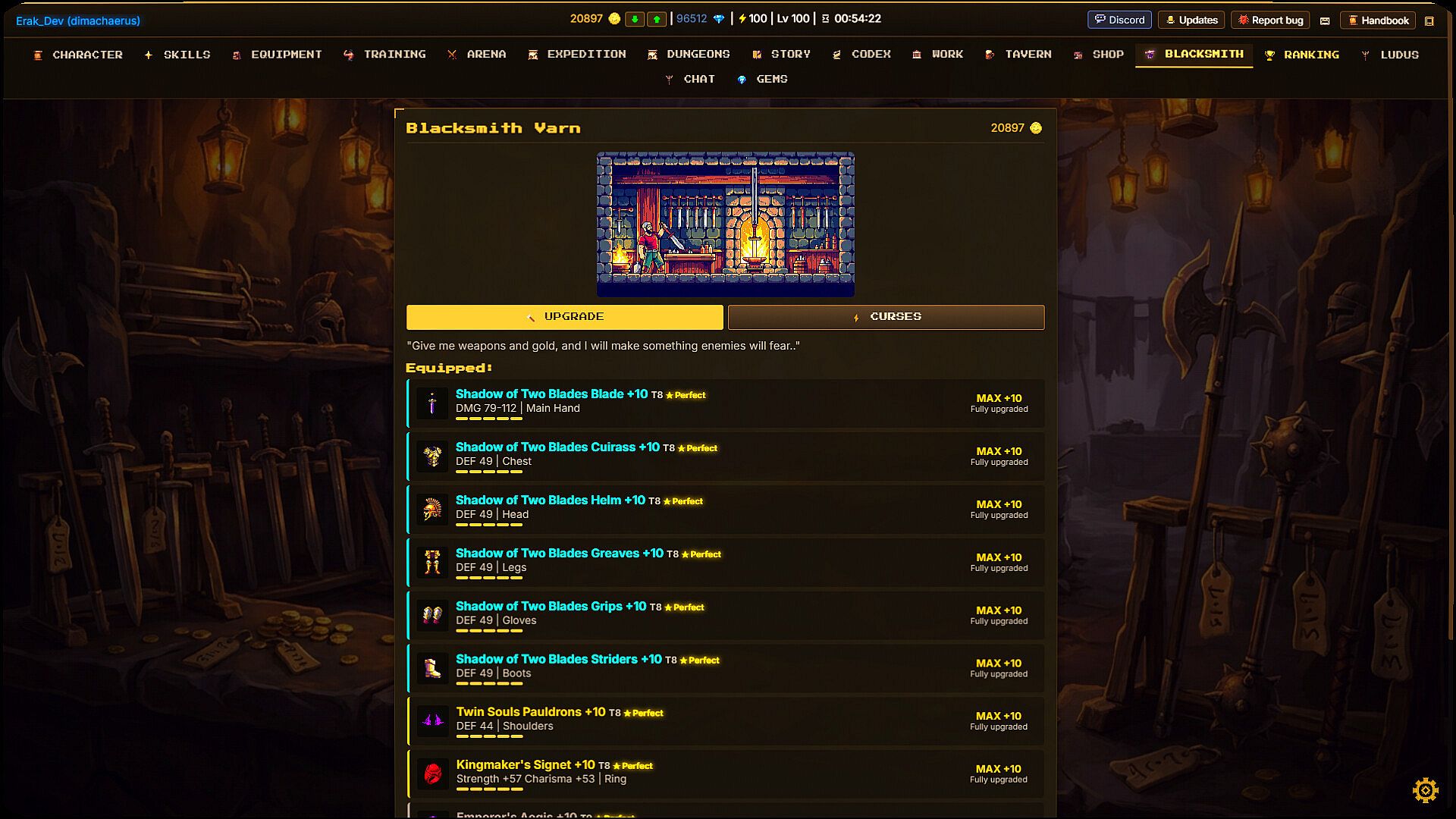This screenshot has width=1456, height=819.
Task: Open the settings gear icon
Action: [1426, 790]
